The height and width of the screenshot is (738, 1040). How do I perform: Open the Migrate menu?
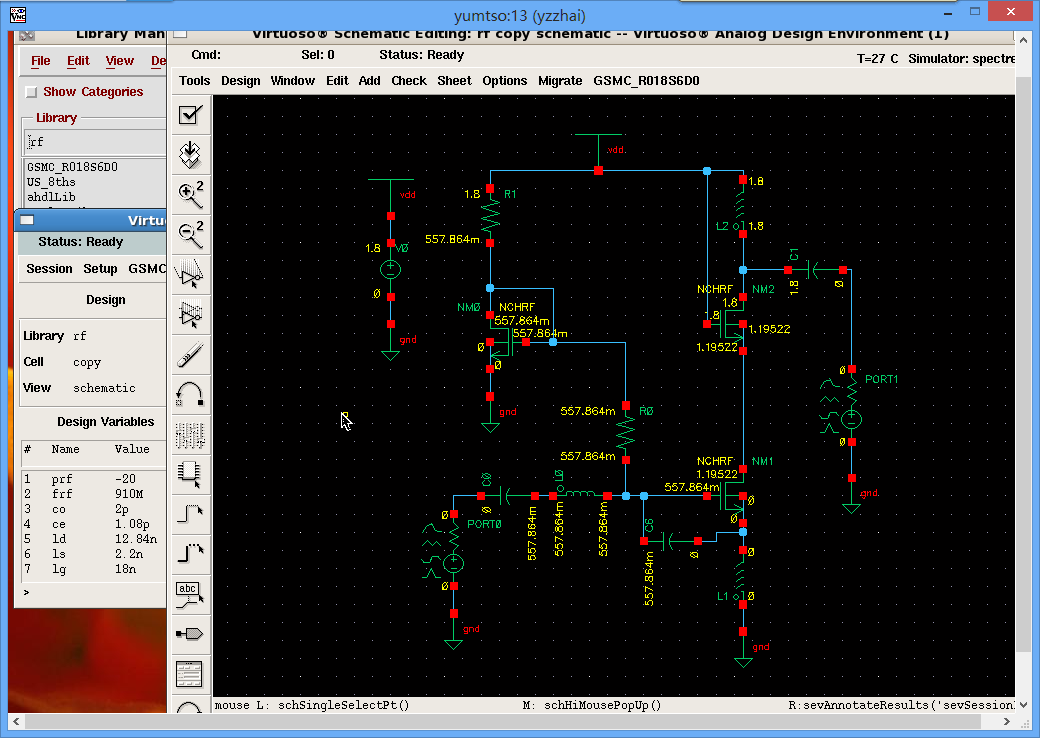560,81
